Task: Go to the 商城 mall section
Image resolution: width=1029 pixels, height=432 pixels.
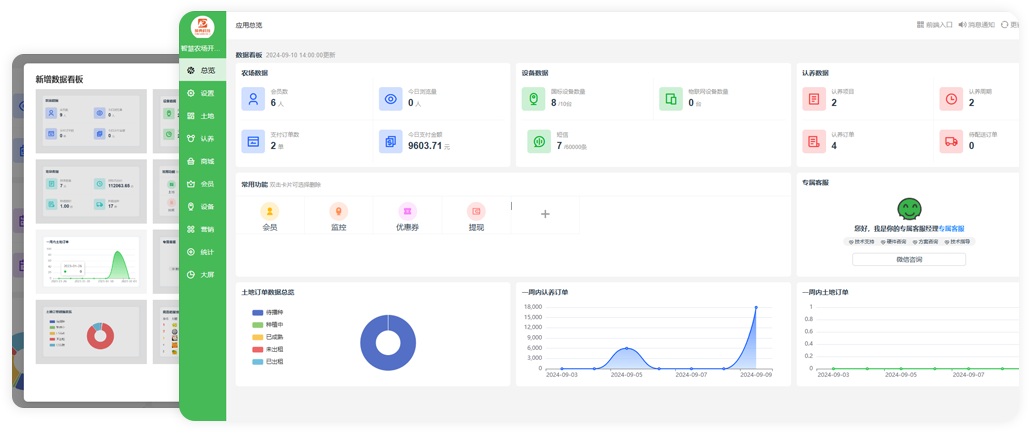Action: click(201, 161)
